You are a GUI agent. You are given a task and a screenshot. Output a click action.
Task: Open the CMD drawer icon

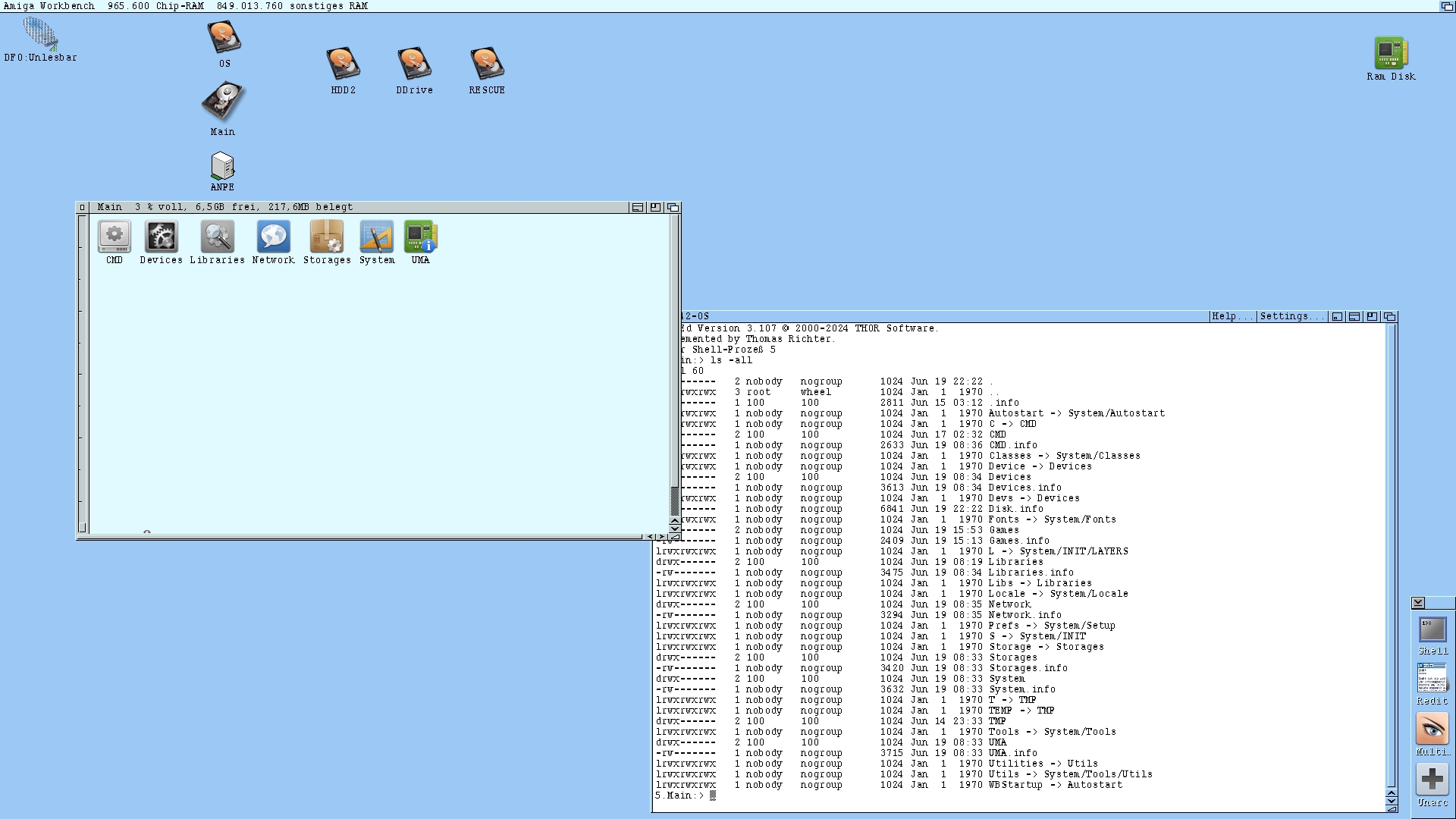pyautogui.click(x=115, y=237)
